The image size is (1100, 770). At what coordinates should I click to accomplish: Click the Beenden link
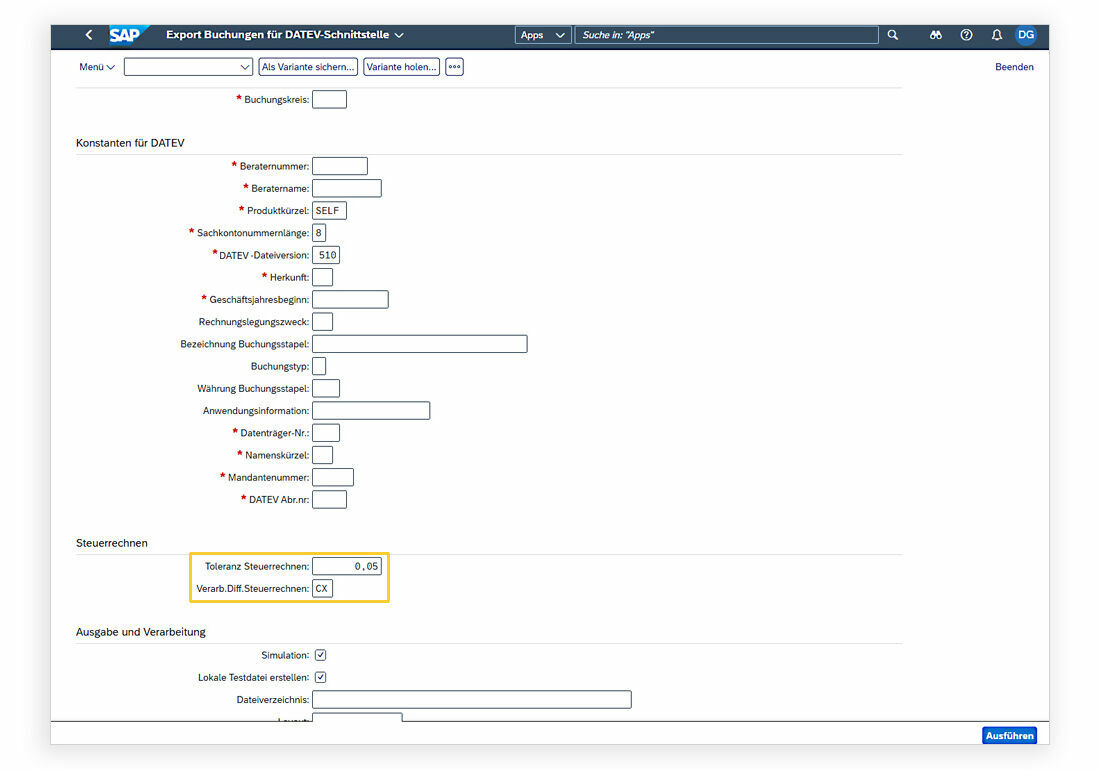(x=1014, y=67)
